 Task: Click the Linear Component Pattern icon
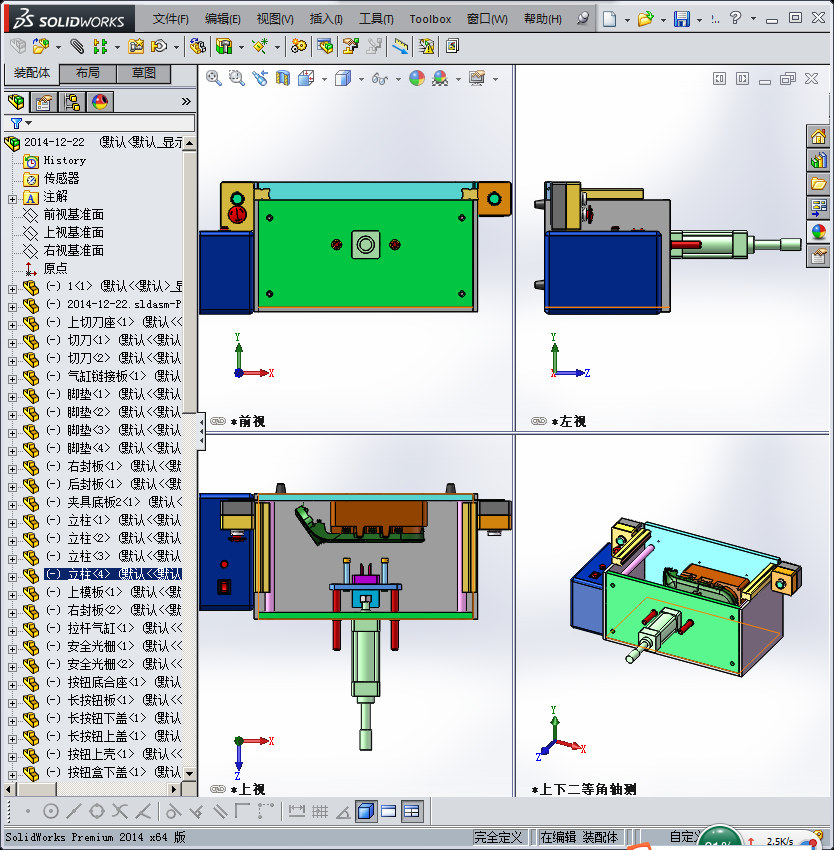[100, 47]
